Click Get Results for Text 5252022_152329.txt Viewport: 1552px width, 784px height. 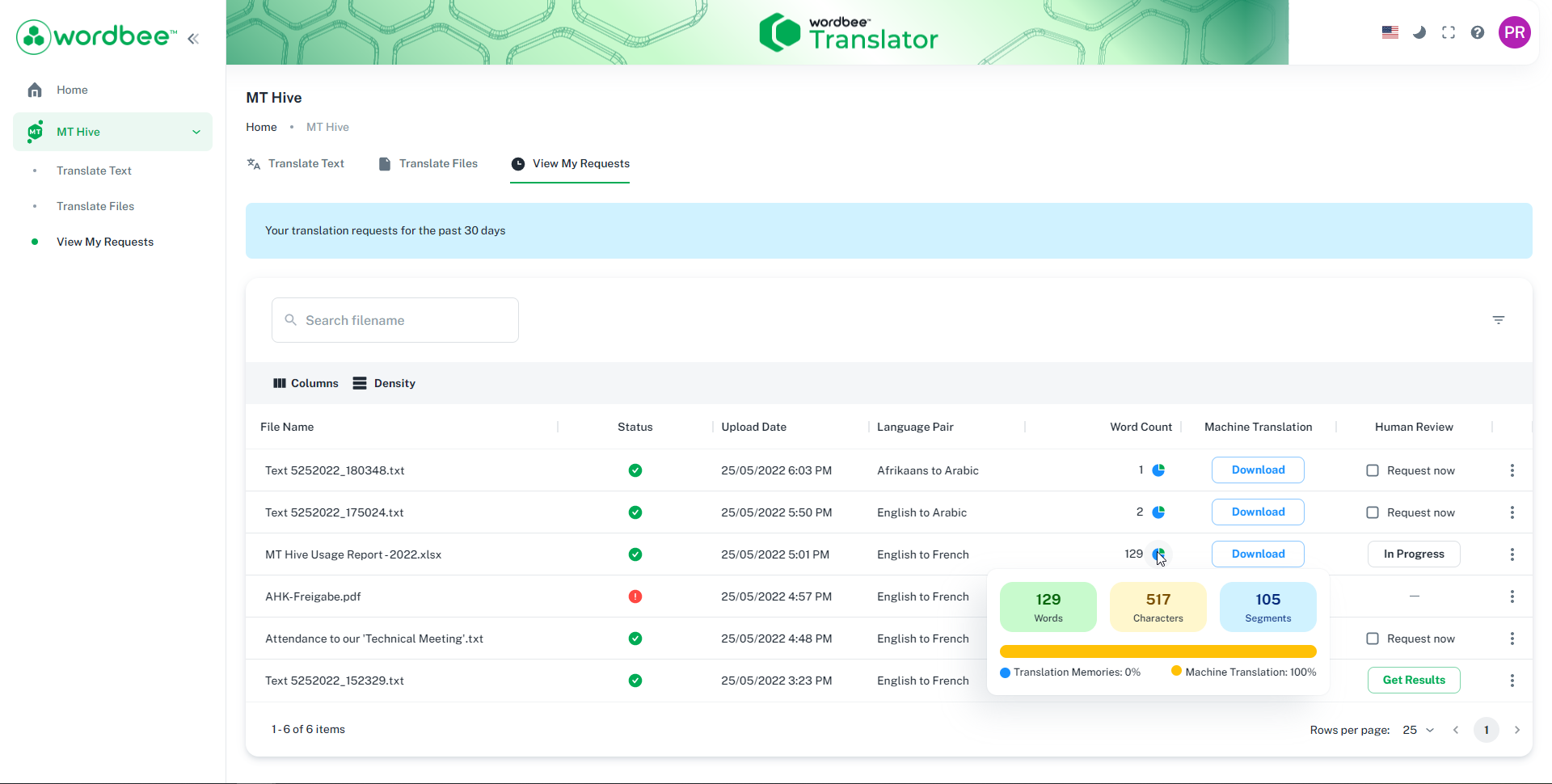1413,680
